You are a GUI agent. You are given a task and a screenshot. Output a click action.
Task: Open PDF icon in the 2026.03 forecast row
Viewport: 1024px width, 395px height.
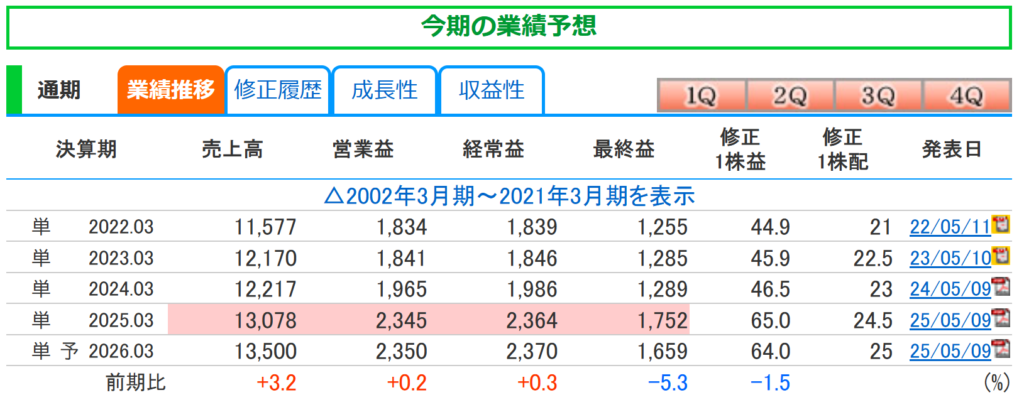coord(1000,350)
